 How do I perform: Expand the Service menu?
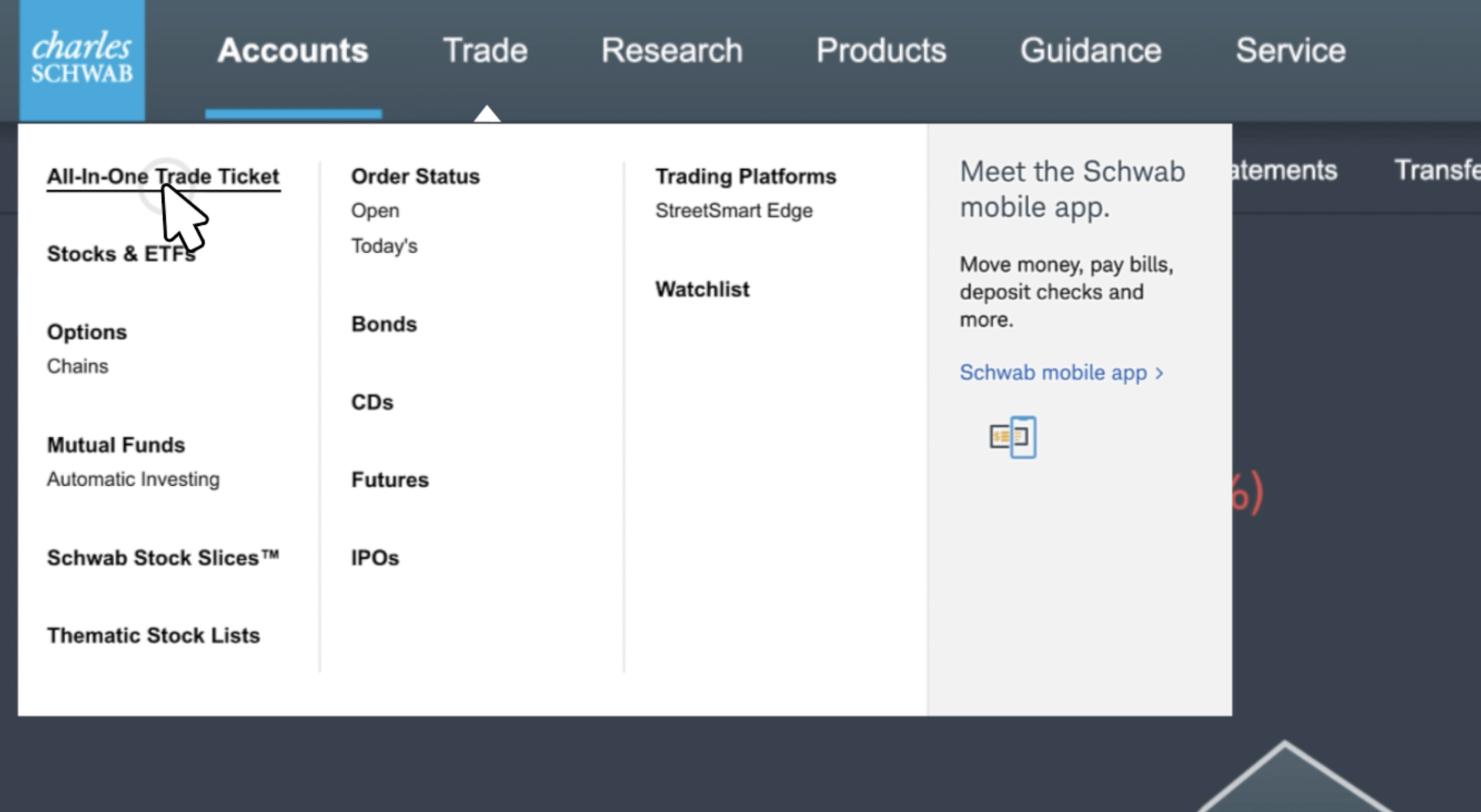1290,51
